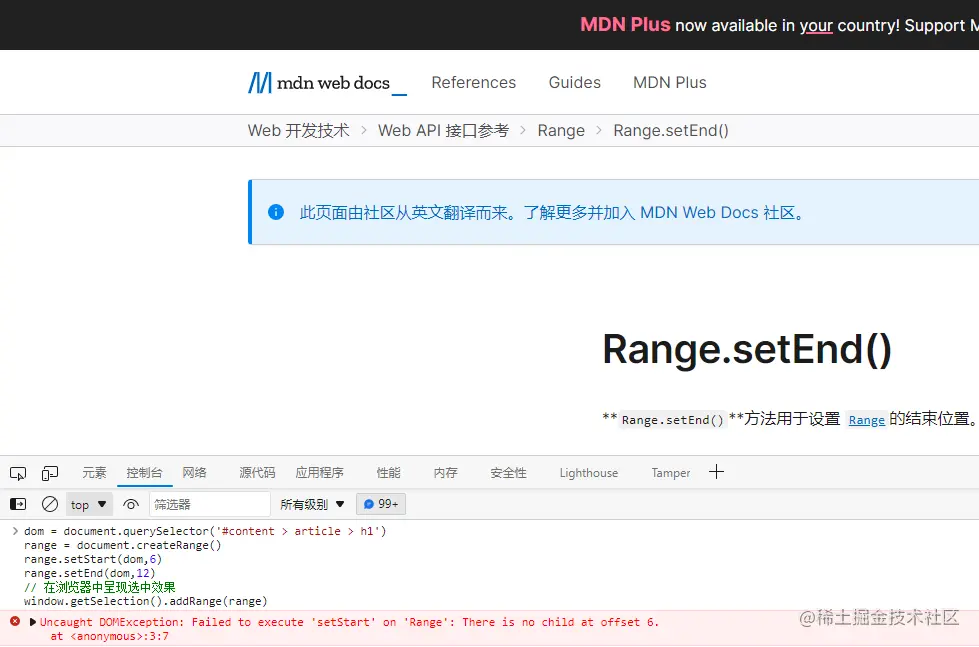Follow the inline Range code link
Screen dimensions: 979x647
(867, 420)
